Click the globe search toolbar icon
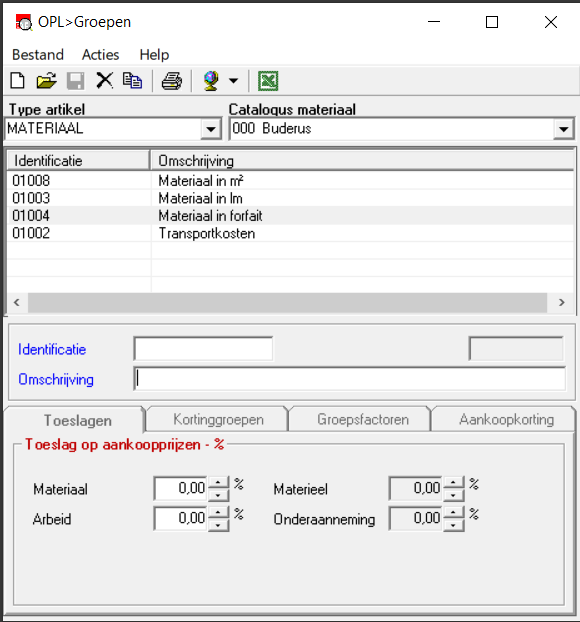 [211, 81]
